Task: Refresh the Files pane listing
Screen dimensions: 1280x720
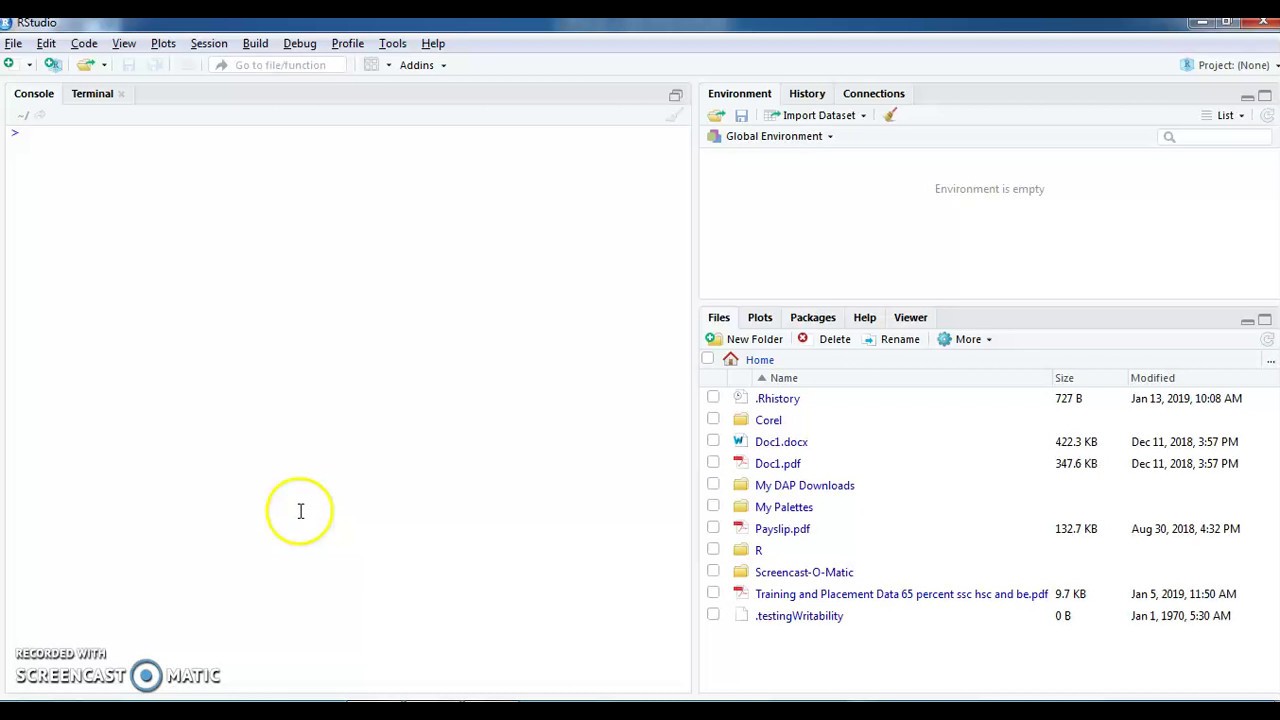Action: point(1267,340)
